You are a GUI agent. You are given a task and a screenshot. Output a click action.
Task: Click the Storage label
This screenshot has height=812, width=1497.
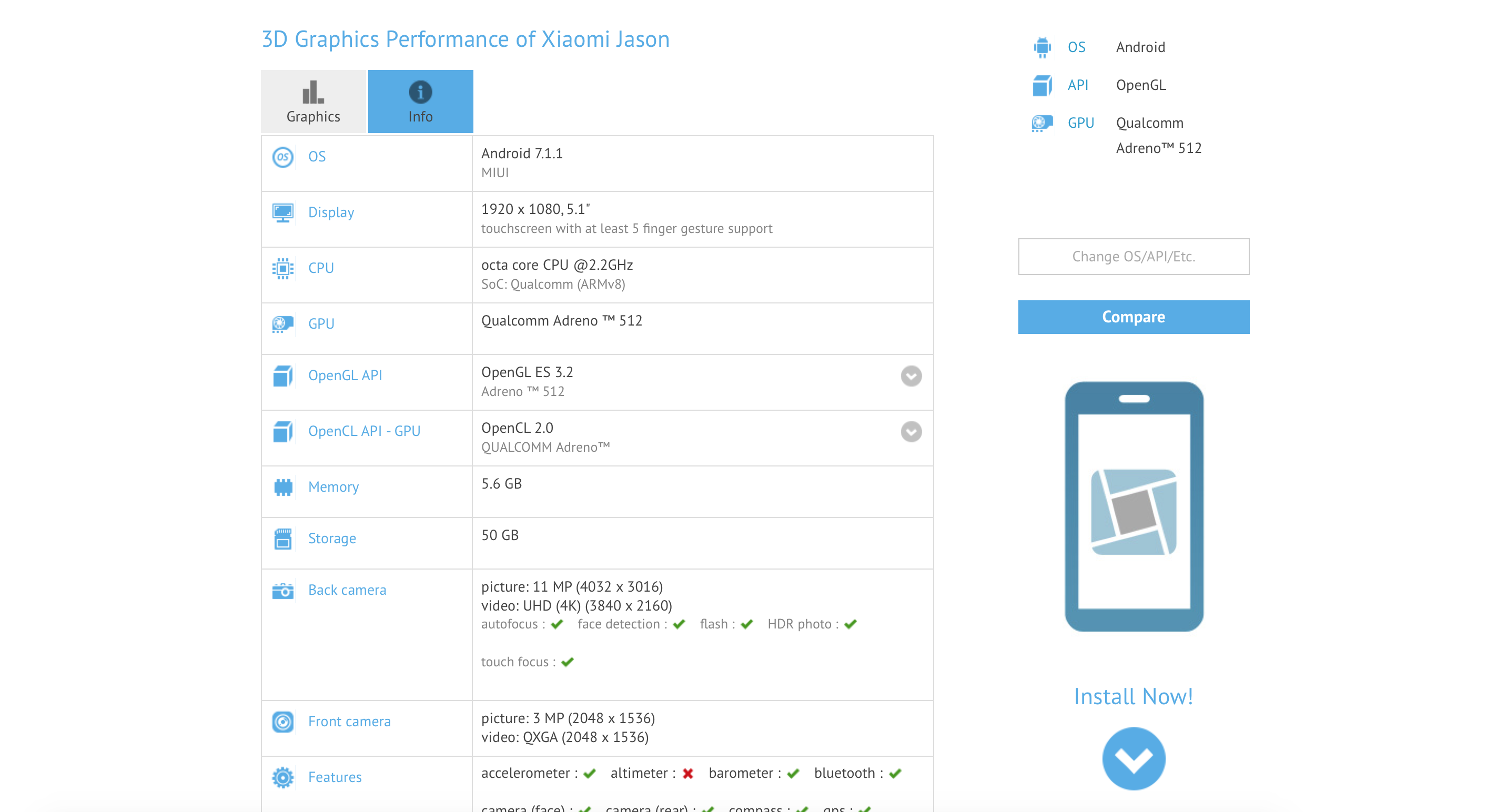(332, 539)
